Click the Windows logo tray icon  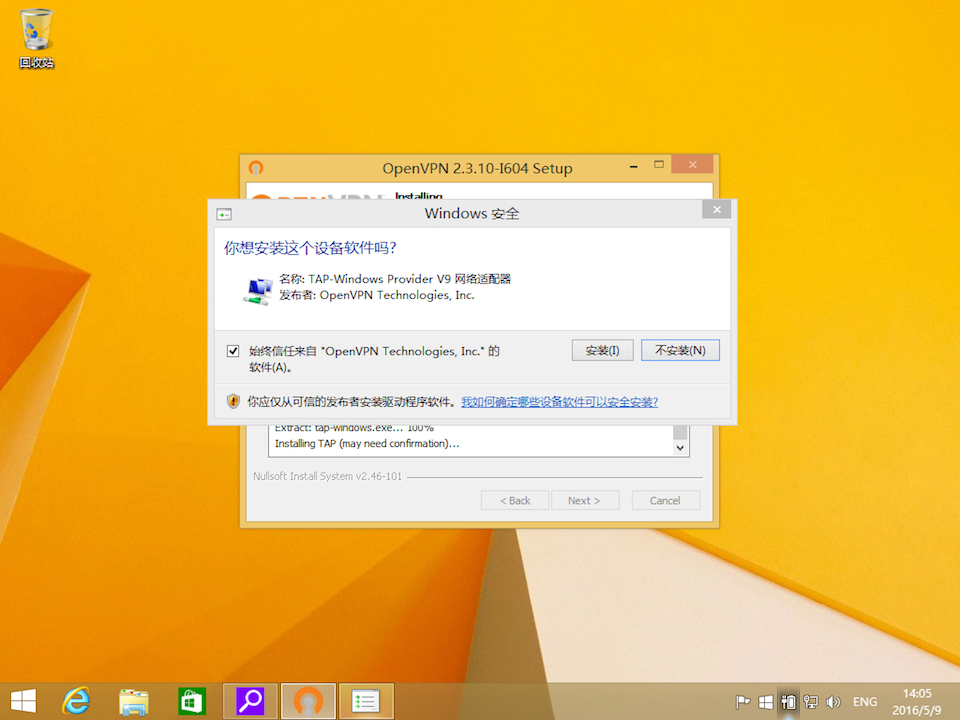(x=765, y=702)
